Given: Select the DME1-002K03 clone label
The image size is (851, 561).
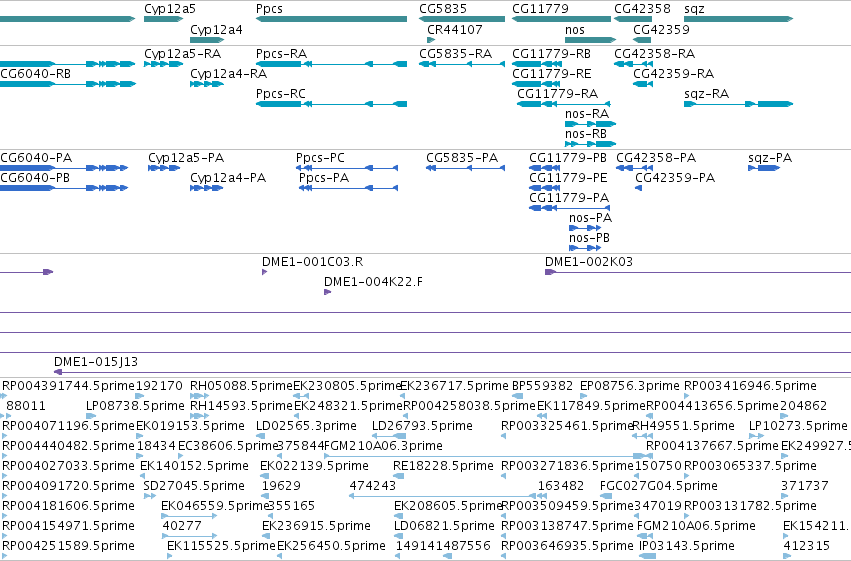Looking at the screenshot, I should pos(589,262).
